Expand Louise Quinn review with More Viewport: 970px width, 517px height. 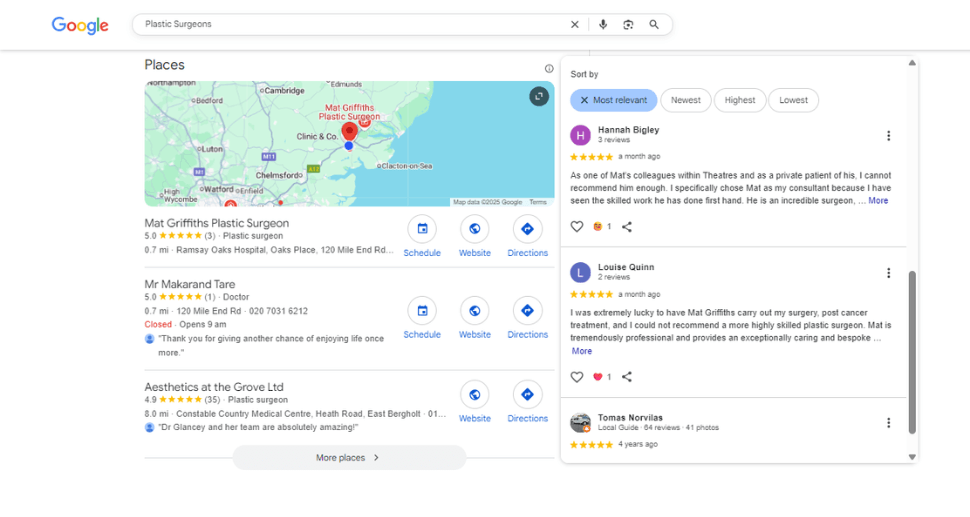[x=582, y=351]
